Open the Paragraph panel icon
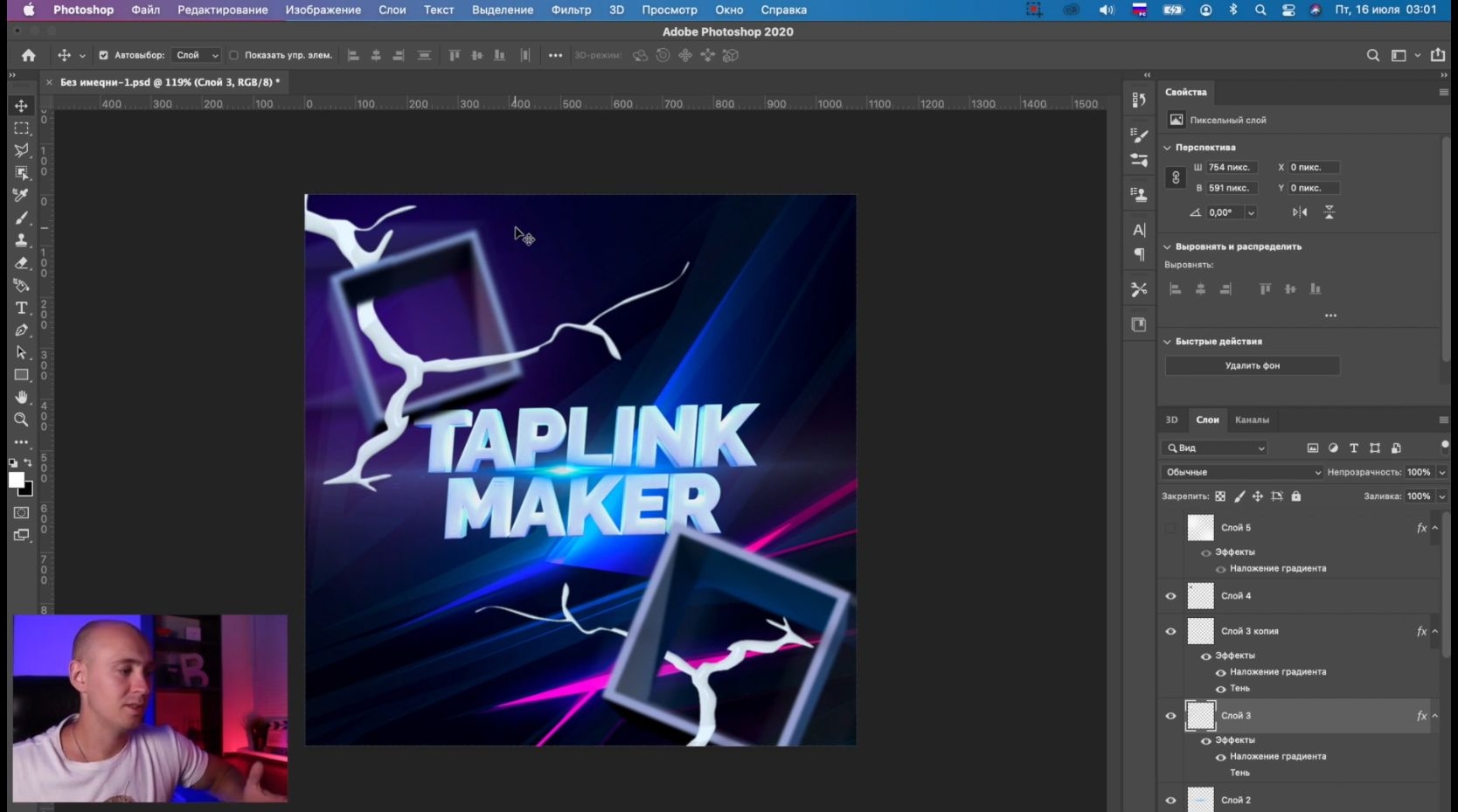 pyautogui.click(x=1139, y=254)
